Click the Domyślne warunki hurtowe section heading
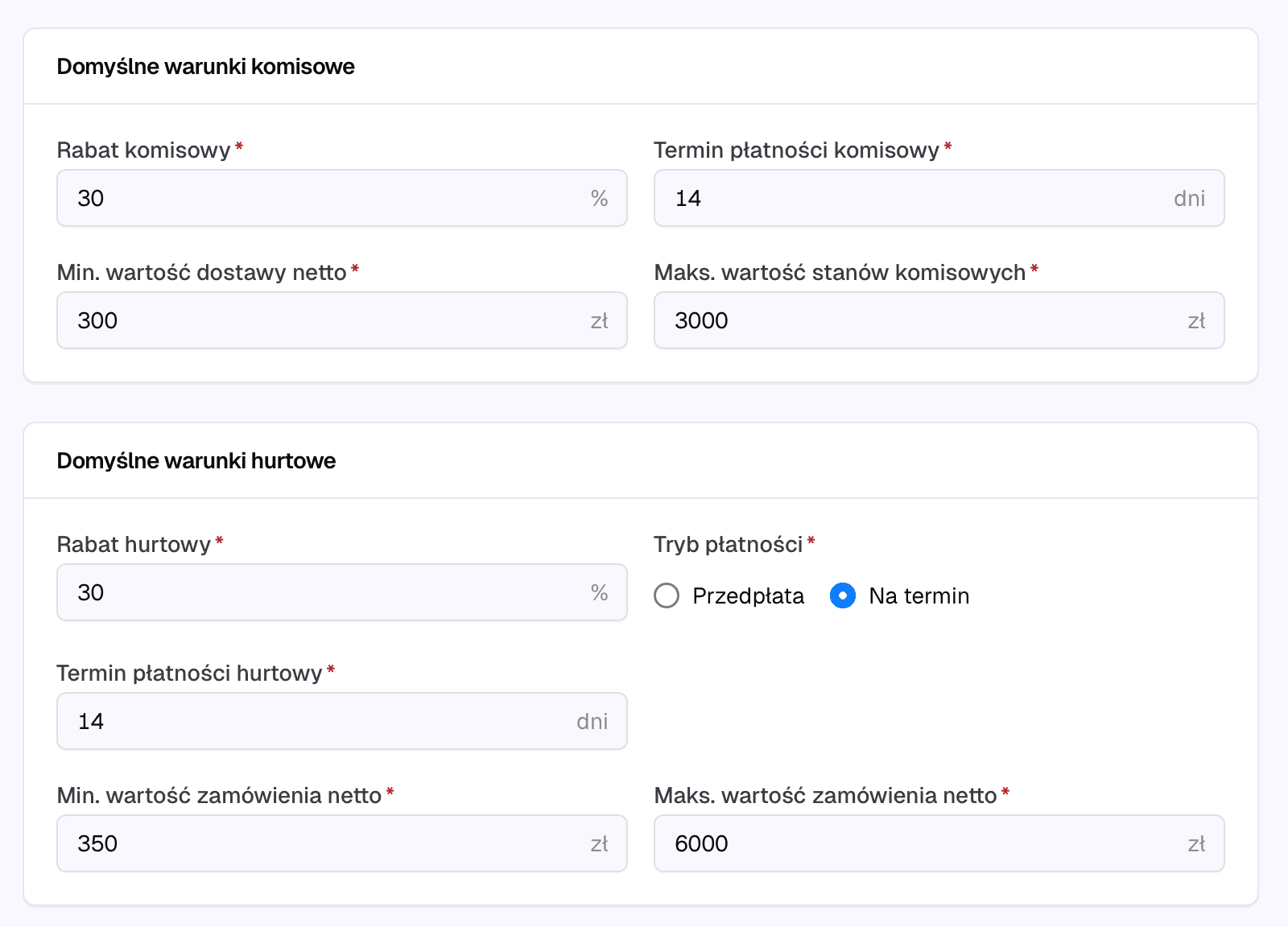 click(x=196, y=460)
